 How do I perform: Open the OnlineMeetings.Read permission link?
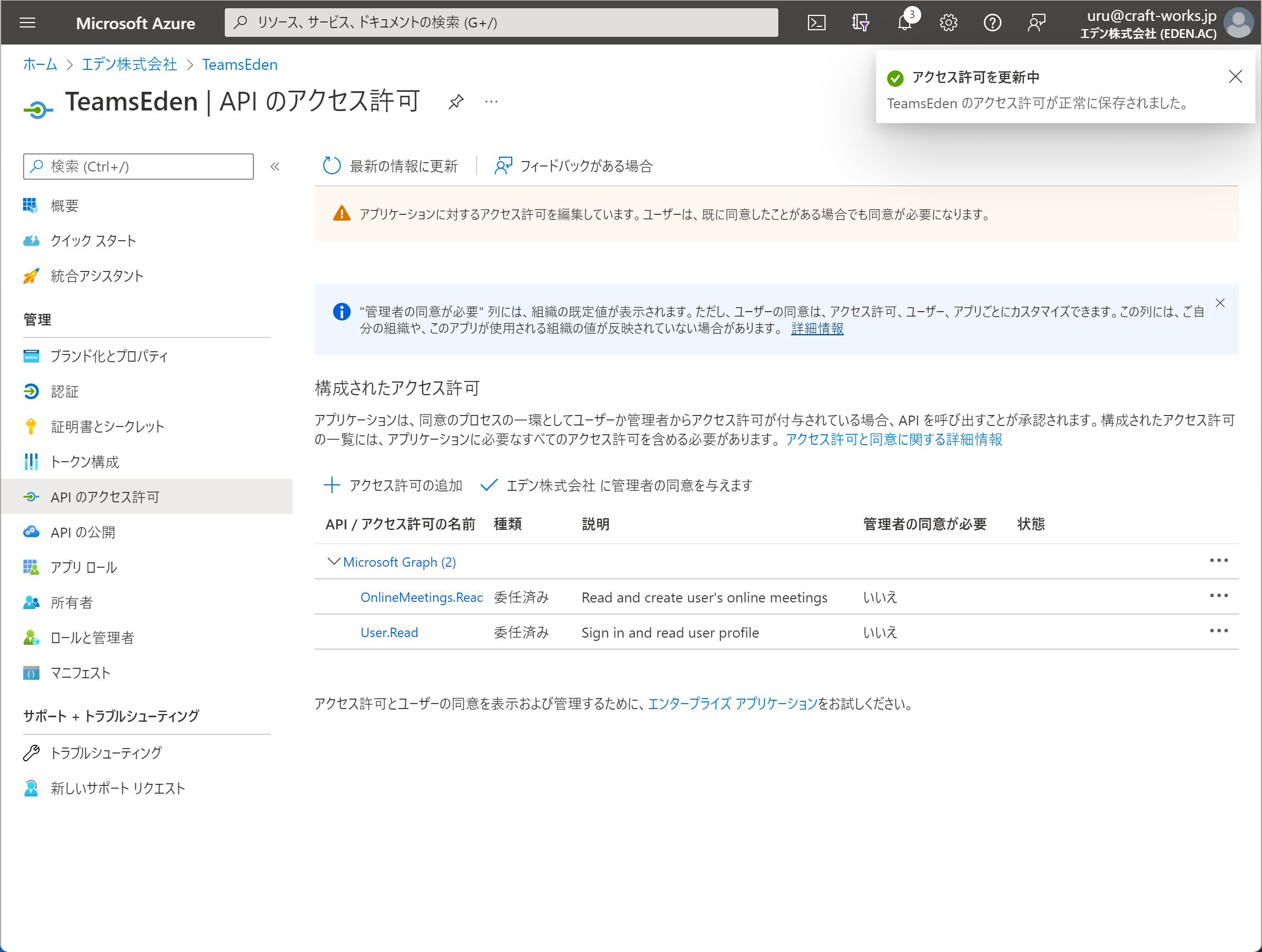422,597
